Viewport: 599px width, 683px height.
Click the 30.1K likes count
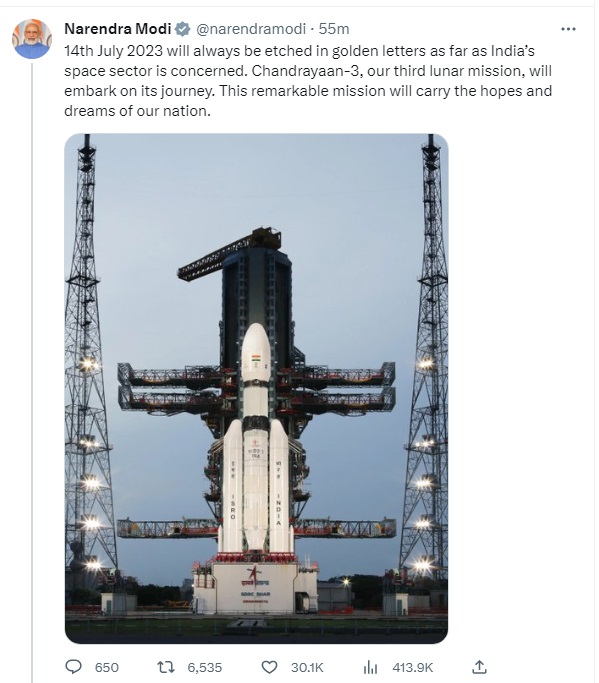click(307, 667)
